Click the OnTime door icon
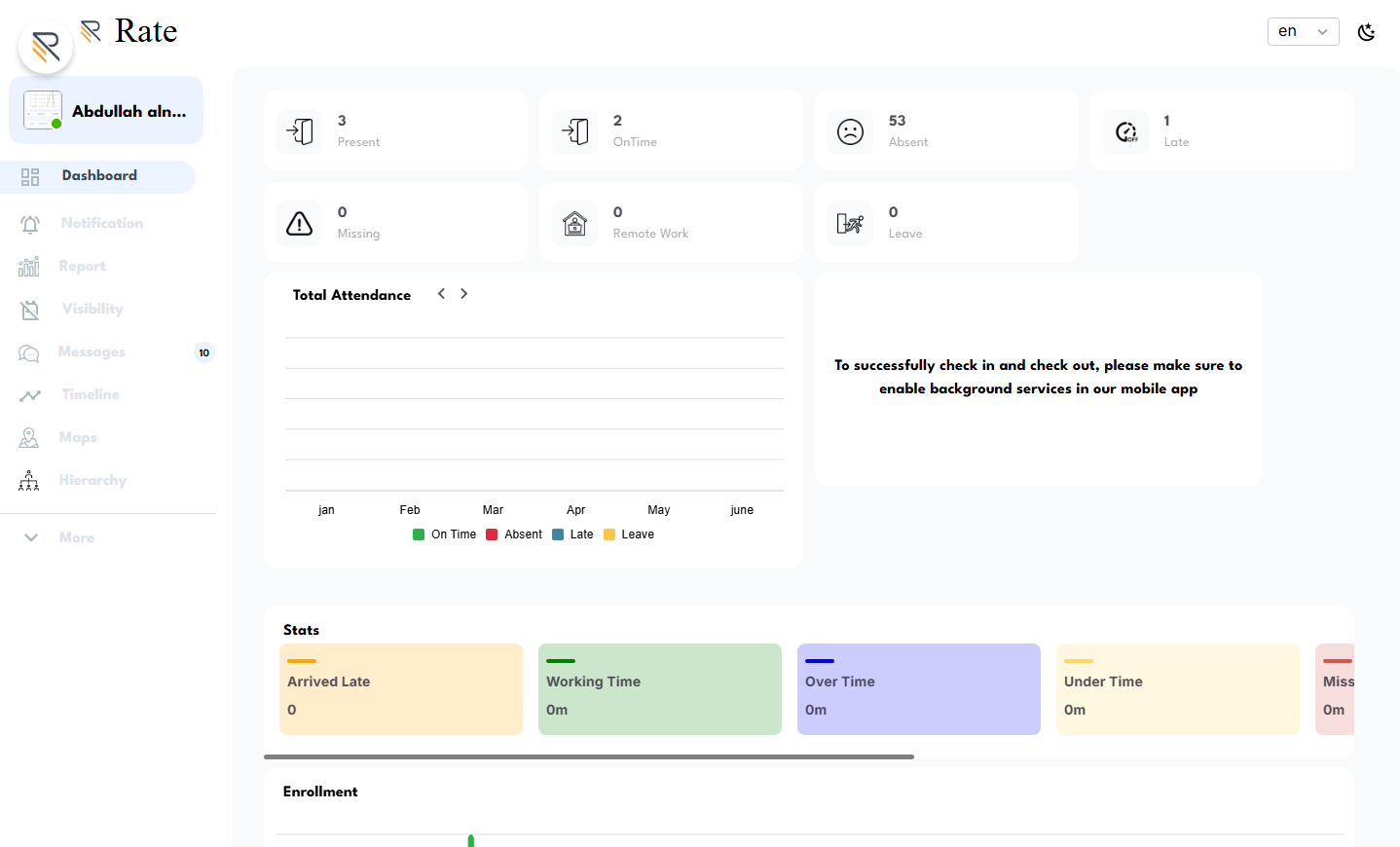Viewport: 1400px width, 847px height. pos(575,131)
